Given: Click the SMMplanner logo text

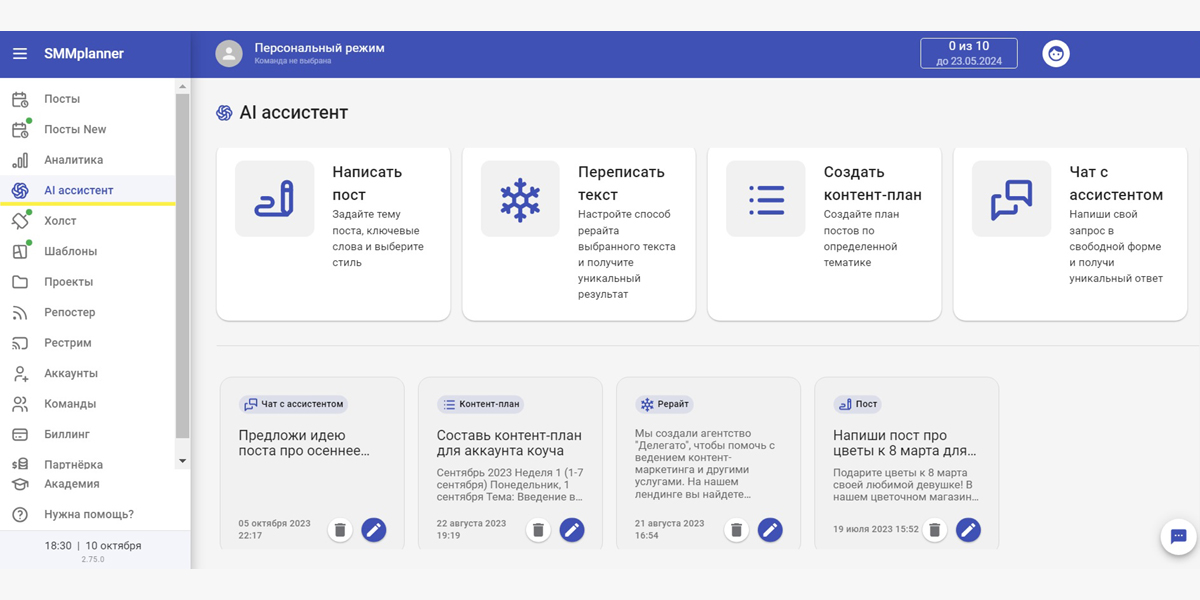Looking at the screenshot, I should tap(84, 54).
